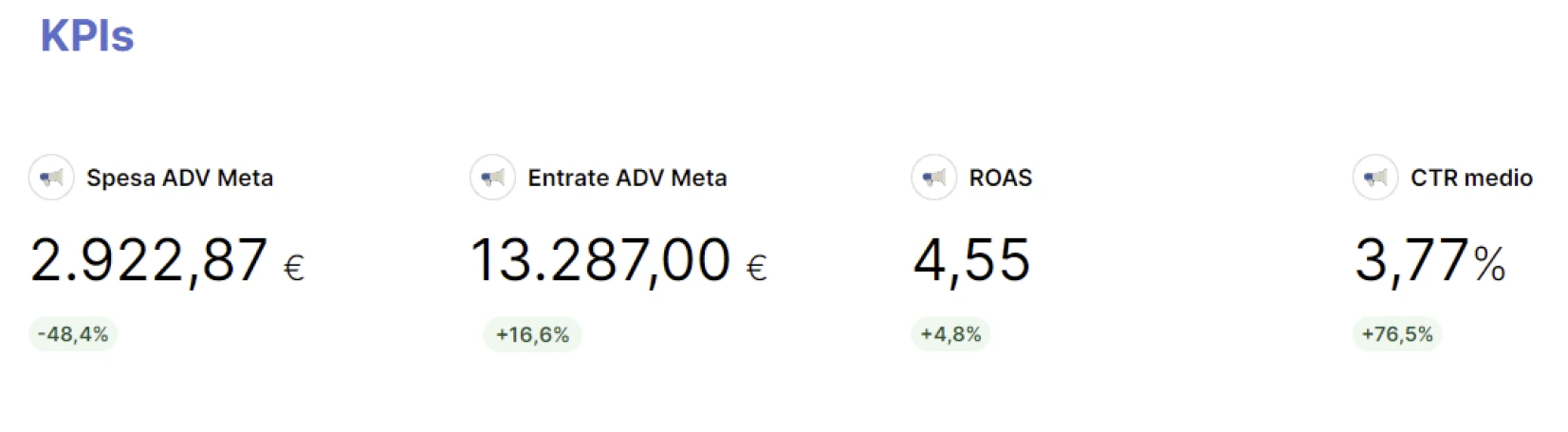Click the megaphone icon beside Entrate ADV Meta

click(492, 178)
